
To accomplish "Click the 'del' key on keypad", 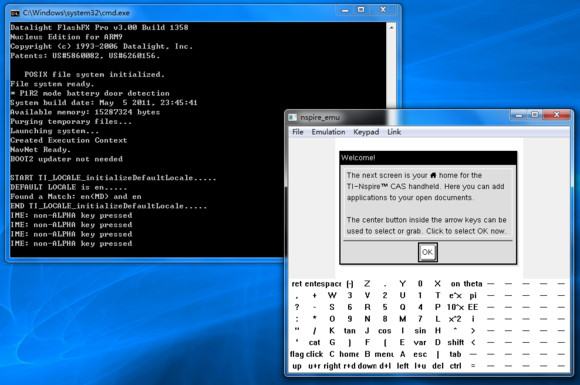I will (x=438, y=366).
